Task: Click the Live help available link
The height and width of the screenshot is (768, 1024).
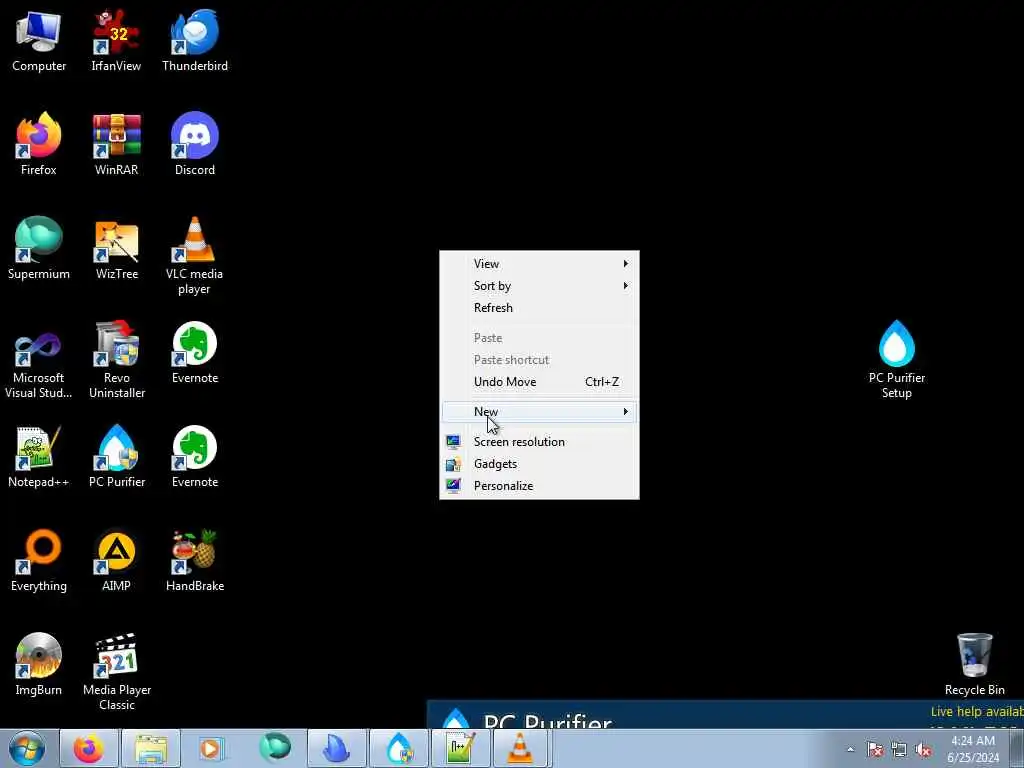Action: click(x=977, y=711)
